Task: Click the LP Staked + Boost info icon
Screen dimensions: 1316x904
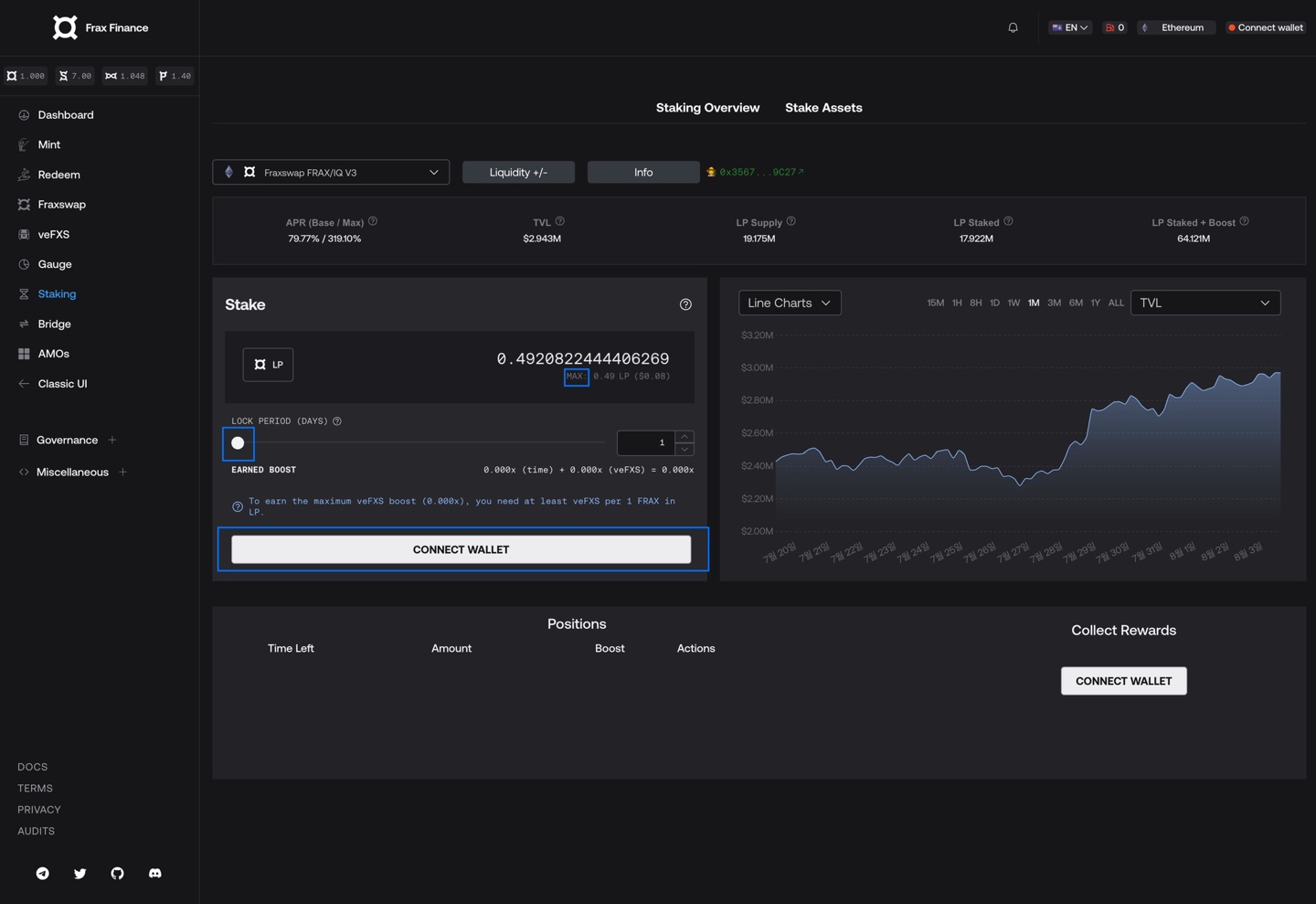Action: coord(1245,221)
